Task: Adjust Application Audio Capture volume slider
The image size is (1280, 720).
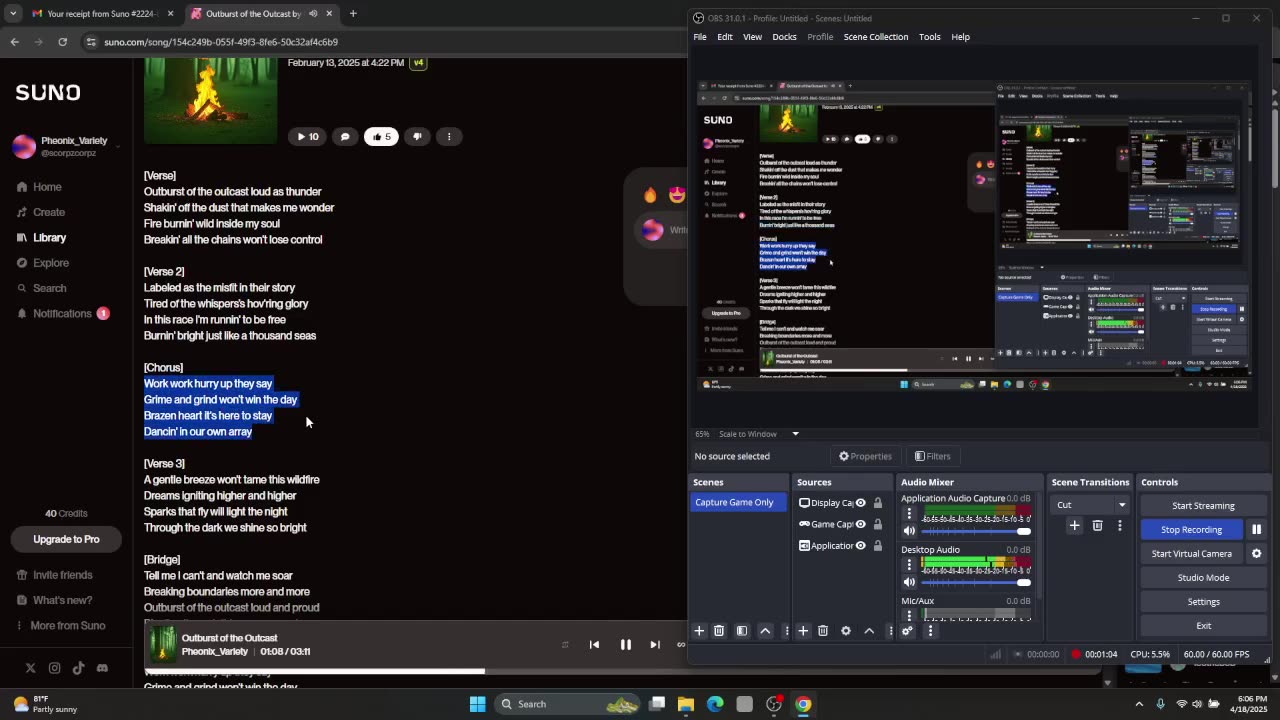Action: 975,531
